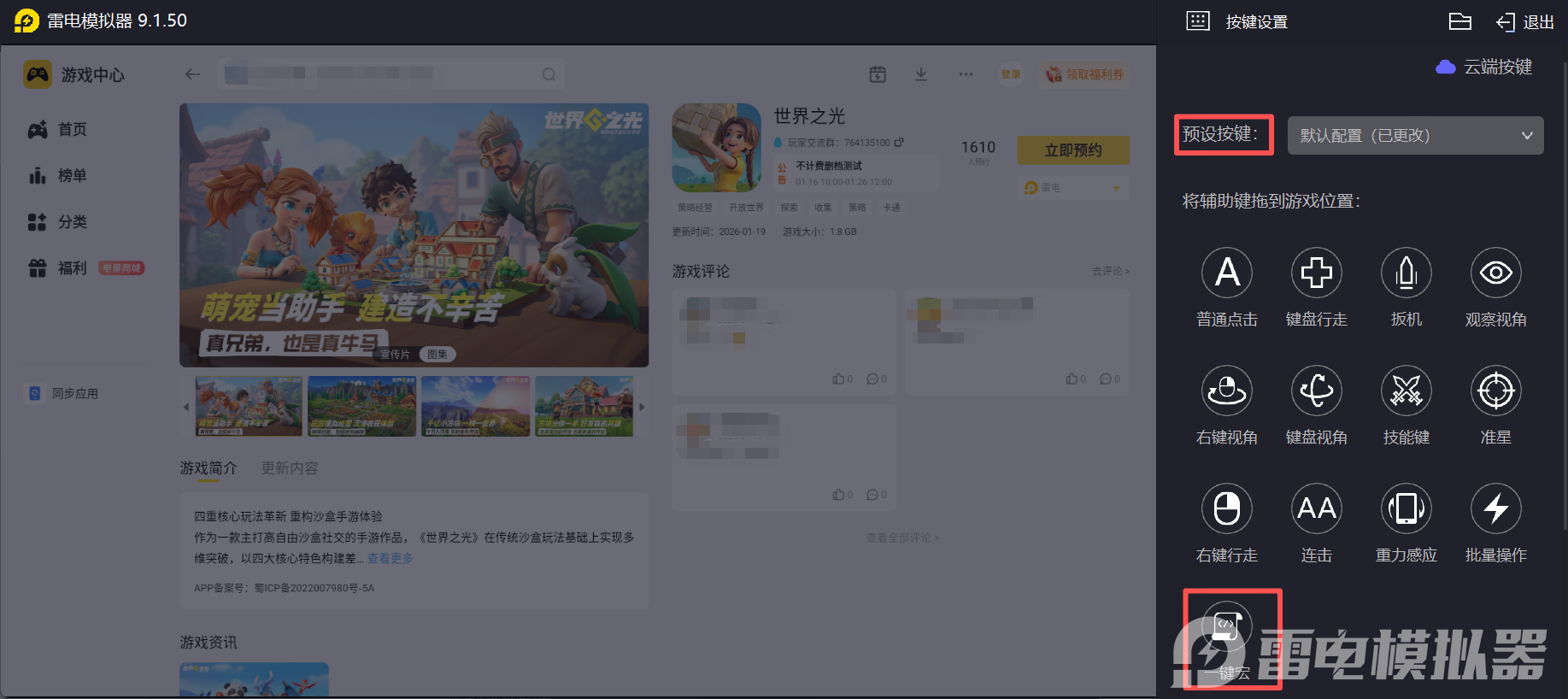Expand the 预设按键 默认配置 dropdown

1415,135
